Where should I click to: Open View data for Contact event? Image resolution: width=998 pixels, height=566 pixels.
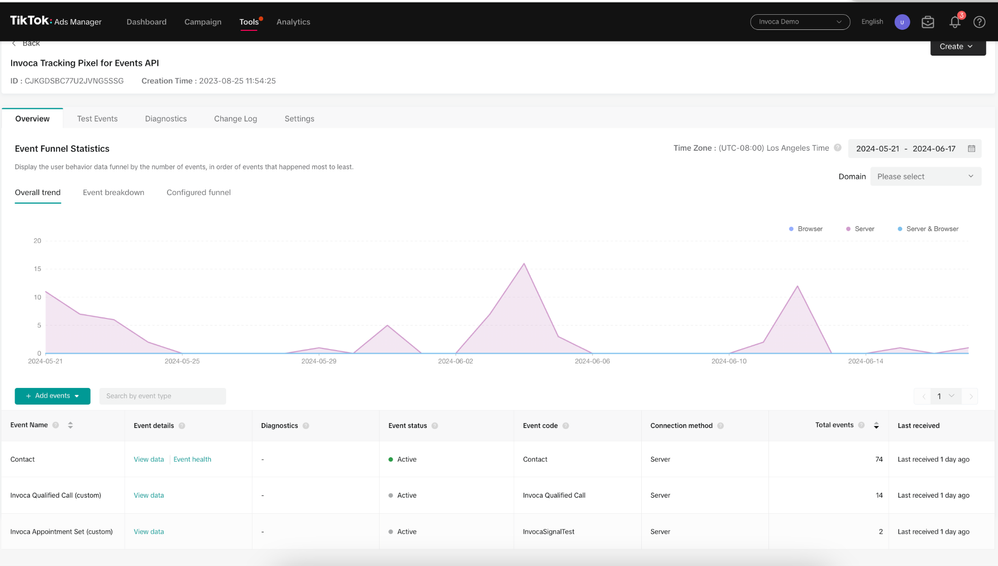point(149,459)
